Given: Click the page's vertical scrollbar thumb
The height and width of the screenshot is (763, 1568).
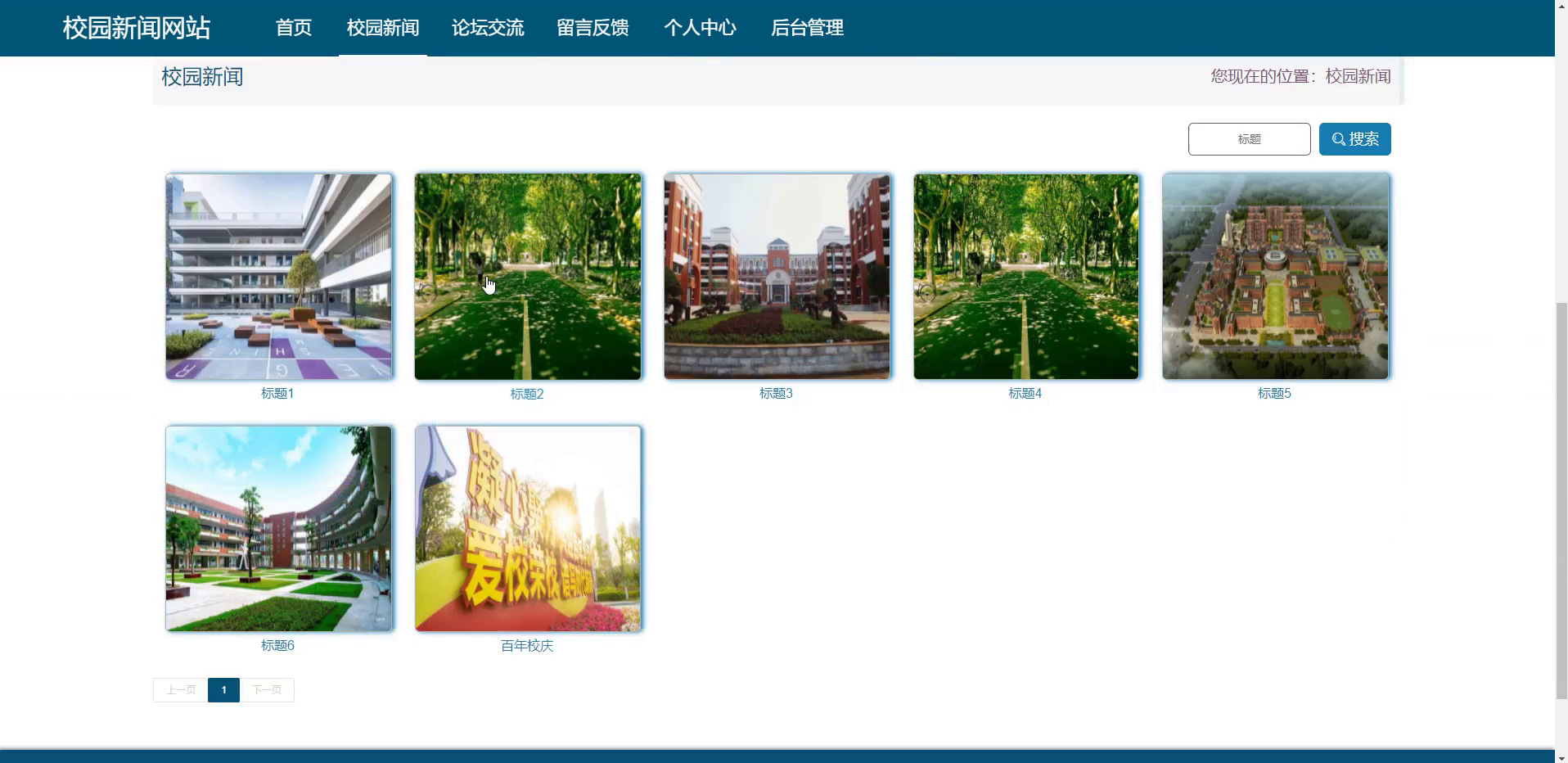Looking at the screenshot, I should (x=1561, y=499).
